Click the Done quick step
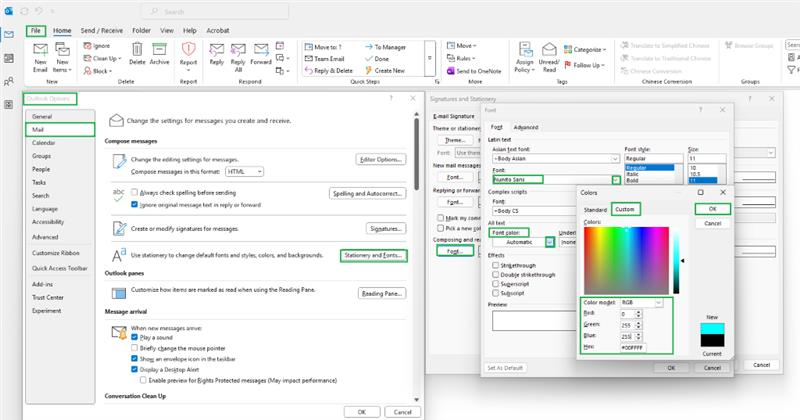The image size is (800, 420). 377,59
